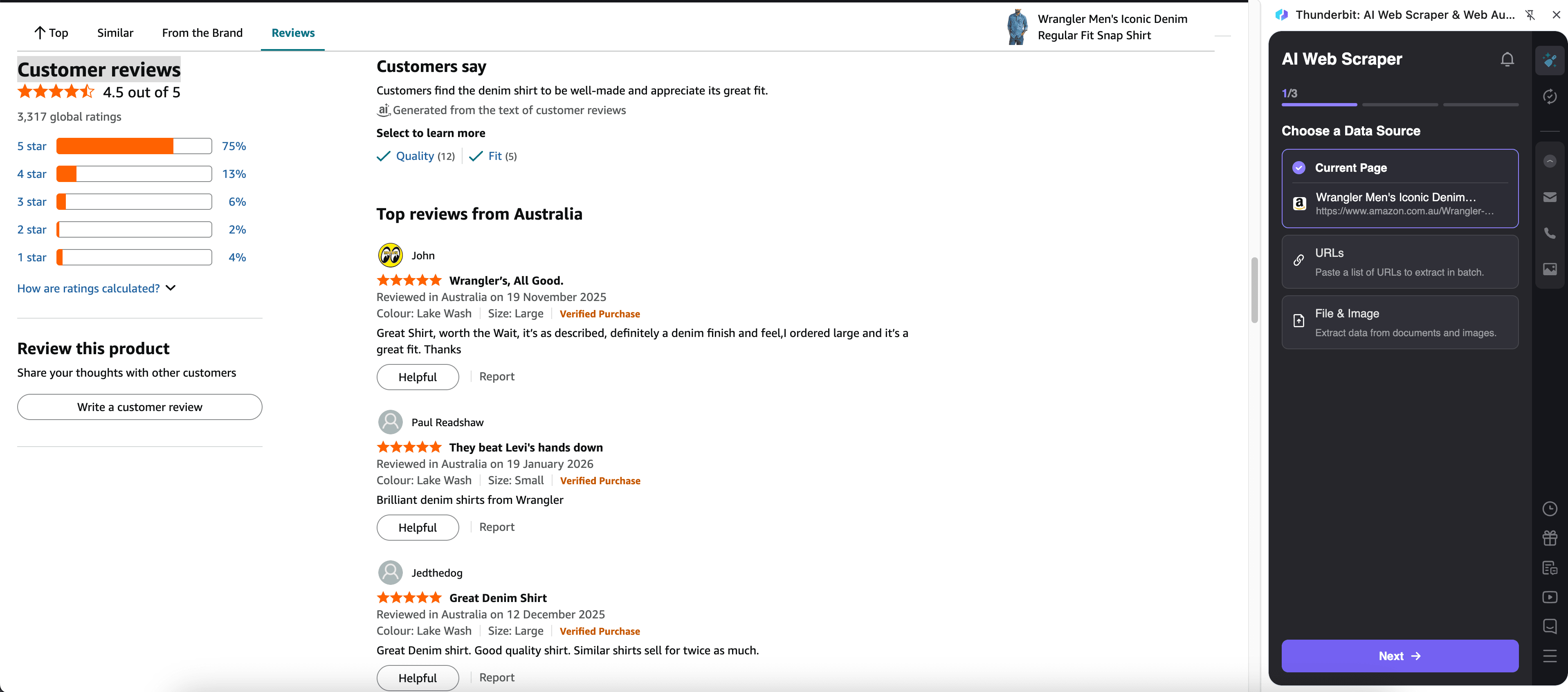
Task: Click the Wrangler shirt product thumbnail
Action: (x=1017, y=27)
